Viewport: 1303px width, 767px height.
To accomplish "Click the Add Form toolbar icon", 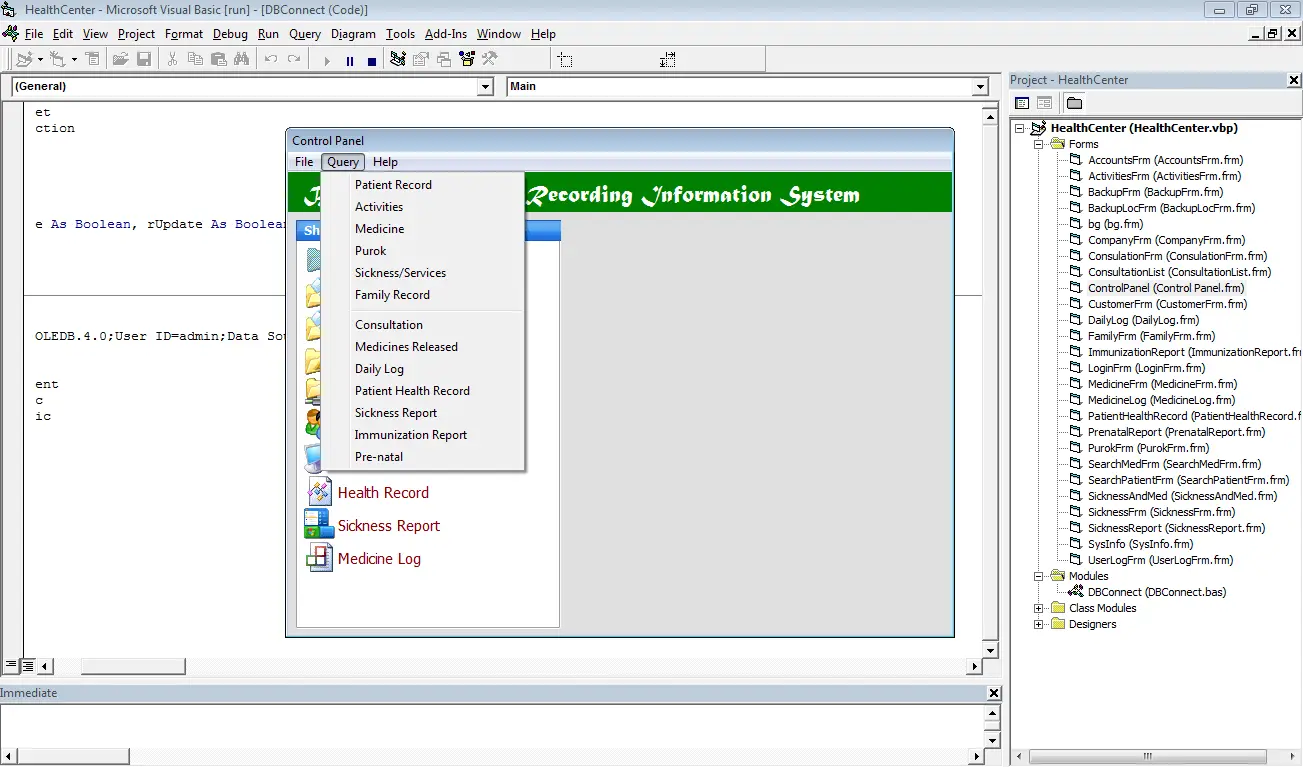I will 58,60.
